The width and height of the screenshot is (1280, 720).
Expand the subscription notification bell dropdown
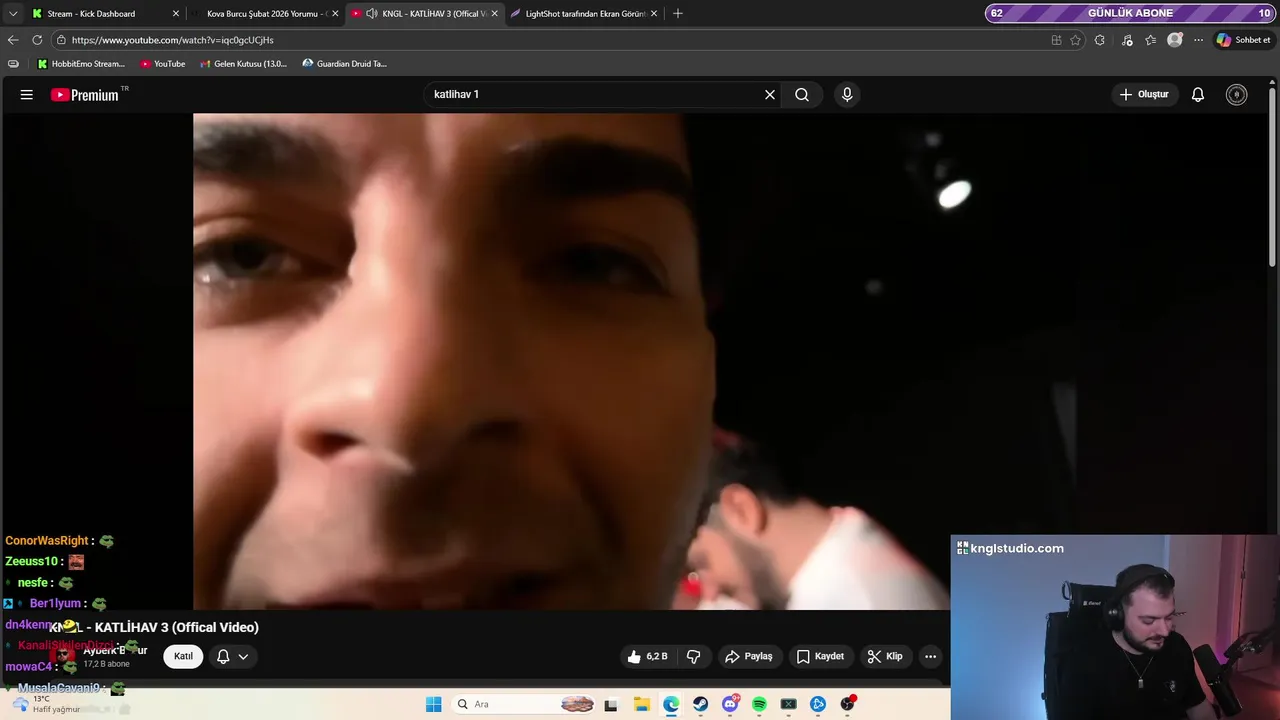point(232,657)
